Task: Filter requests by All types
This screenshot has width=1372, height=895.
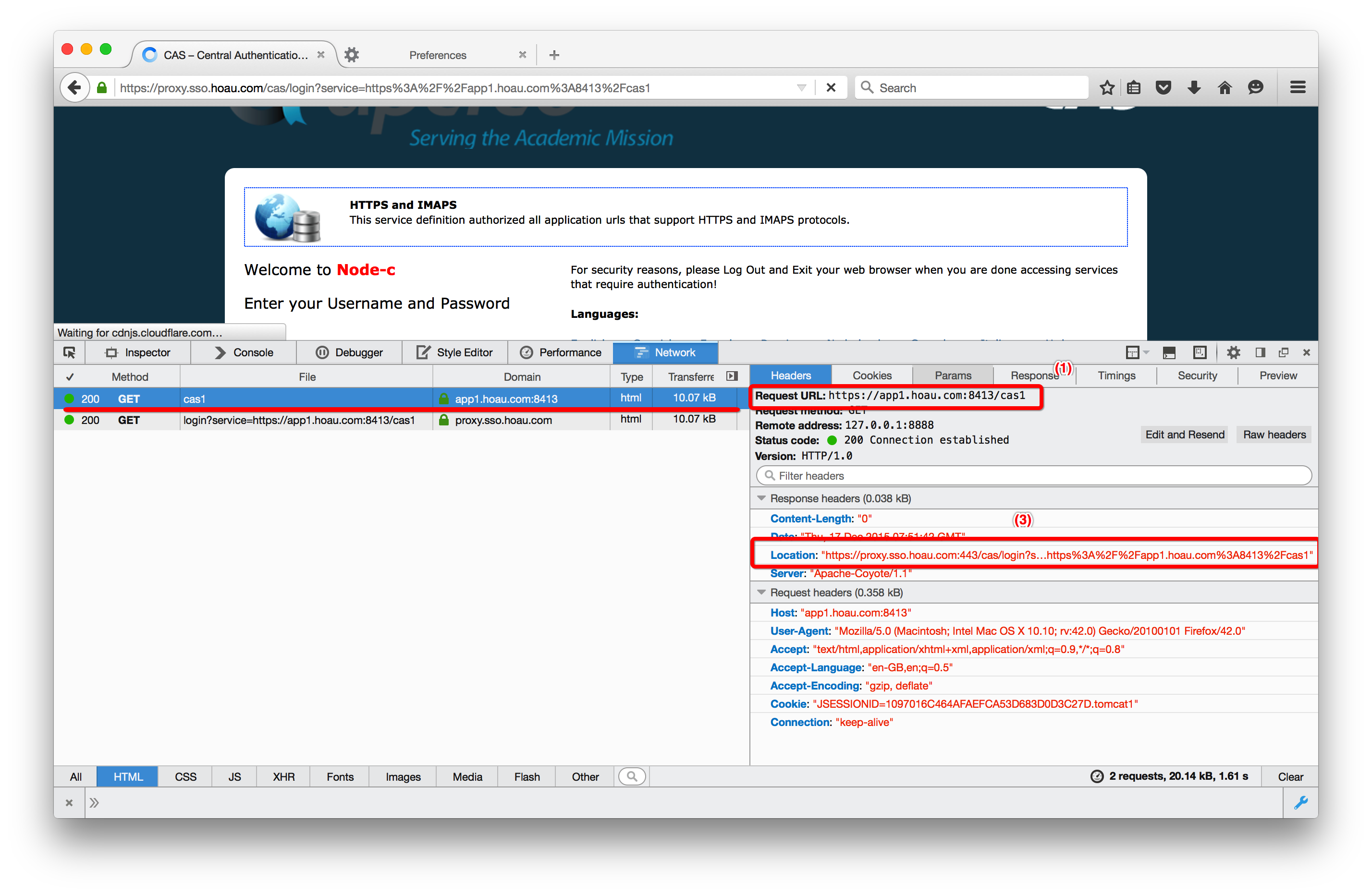Action: [x=75, y=776]
